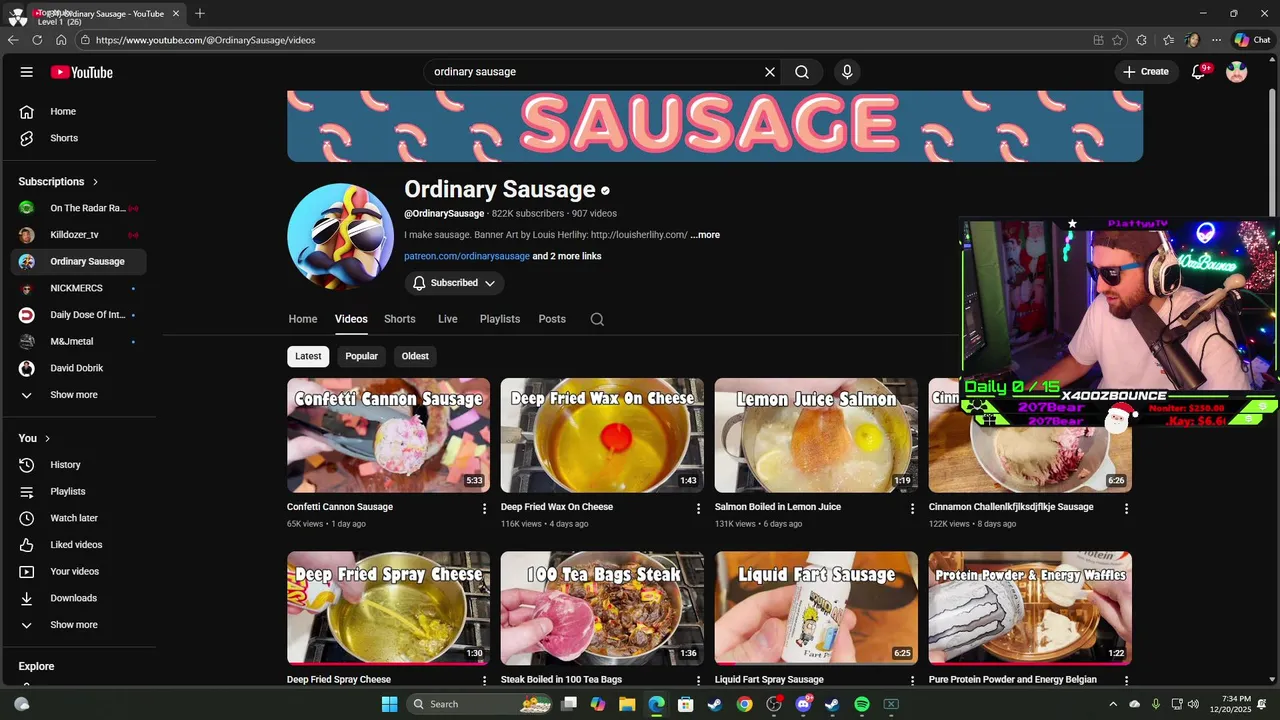
Task: Switch to the channel Shorts tab
Action: point(400,319)
